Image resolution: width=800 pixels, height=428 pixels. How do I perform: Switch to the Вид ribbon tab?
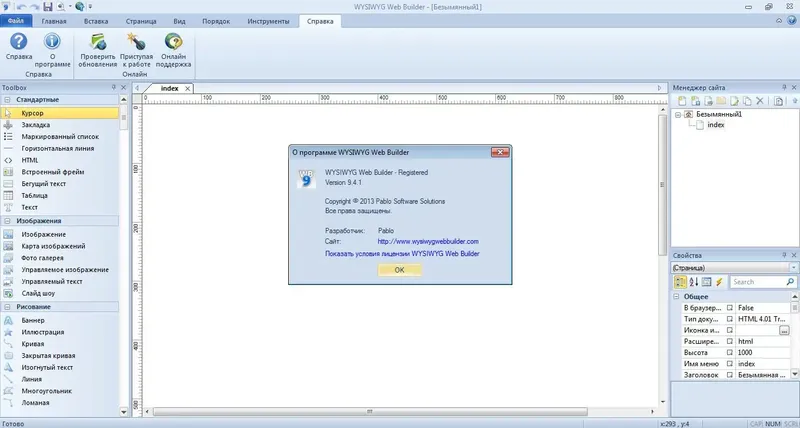click(179, 21)
